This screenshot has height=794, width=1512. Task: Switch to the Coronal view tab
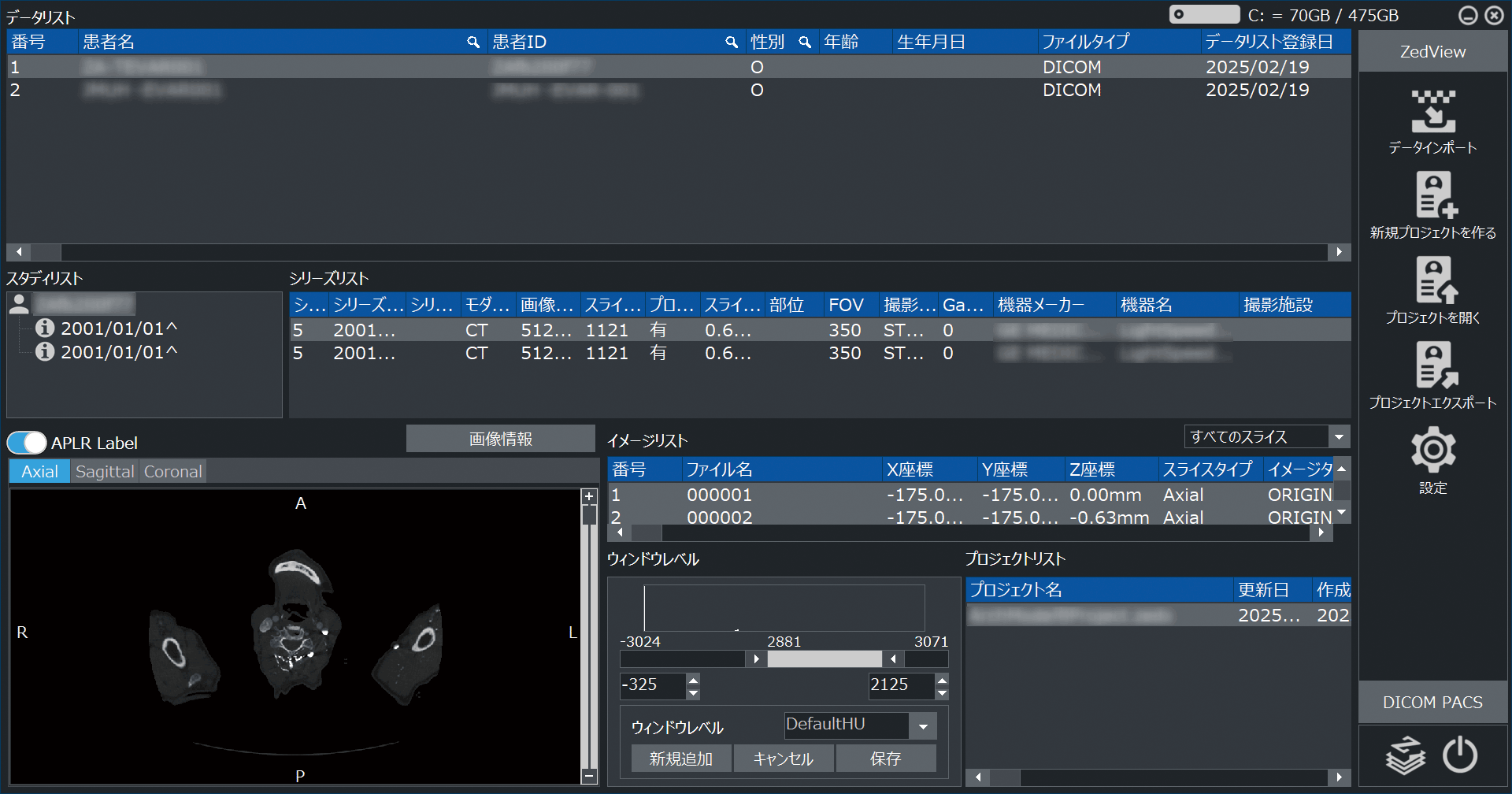(173, 472)
